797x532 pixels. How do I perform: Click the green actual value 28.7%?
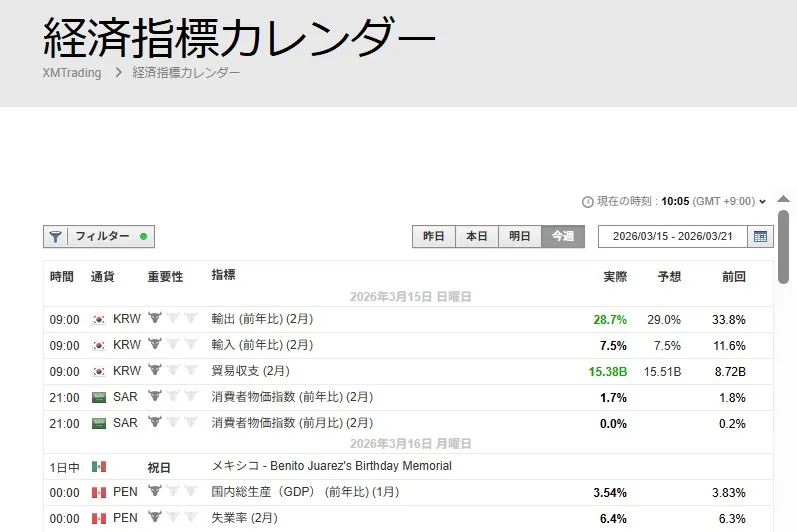pyautogui.click(x=610, y=320)
